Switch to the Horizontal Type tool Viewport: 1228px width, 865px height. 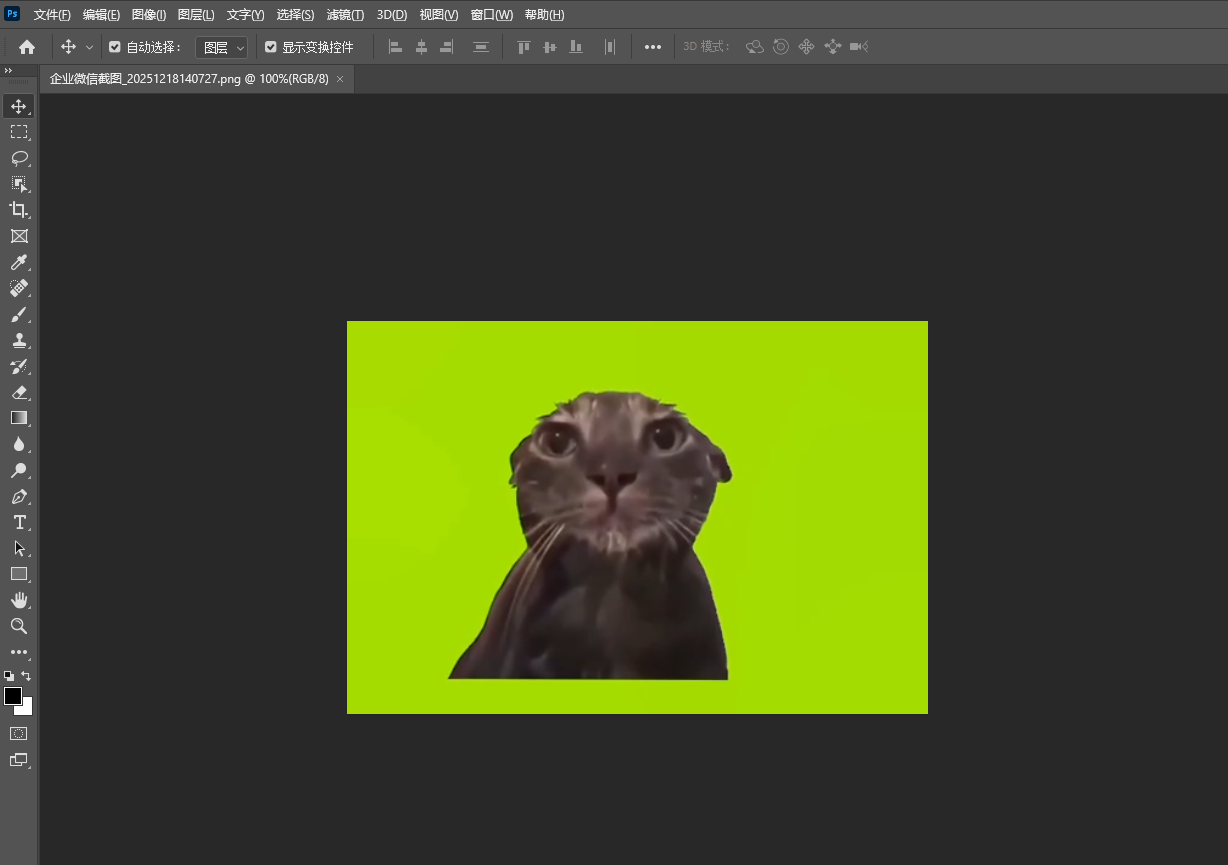pyautogui.click(x=19, y=522)
